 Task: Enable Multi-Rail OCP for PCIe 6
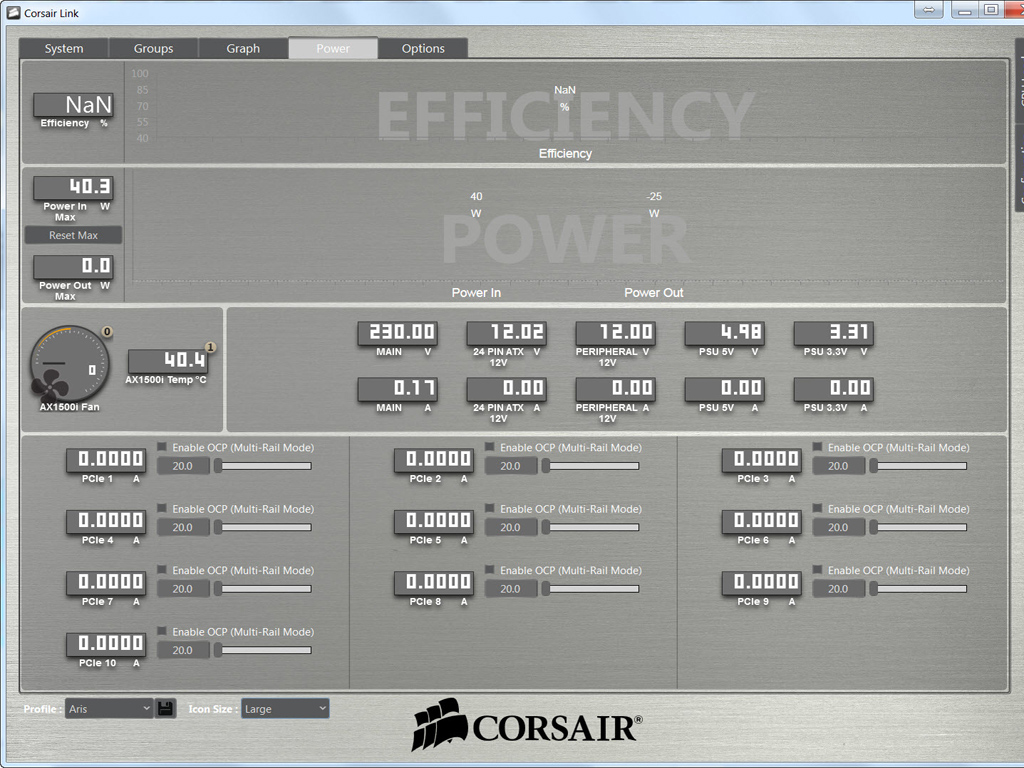click(x=818, y=508)
